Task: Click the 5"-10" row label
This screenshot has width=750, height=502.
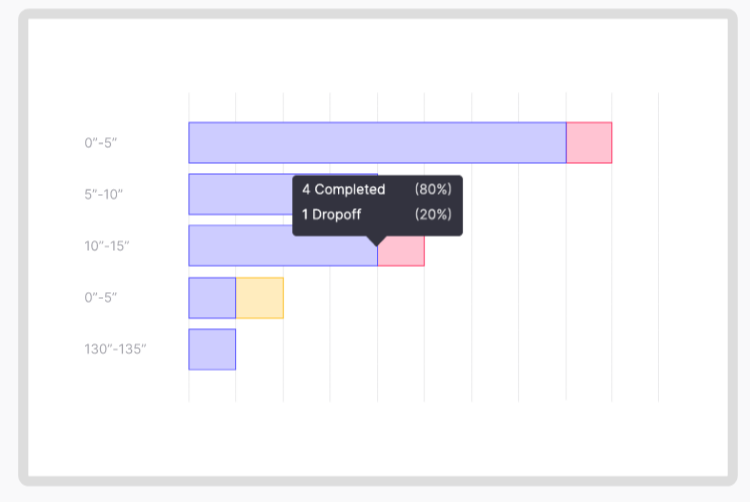Action: (x=104, y=194)
